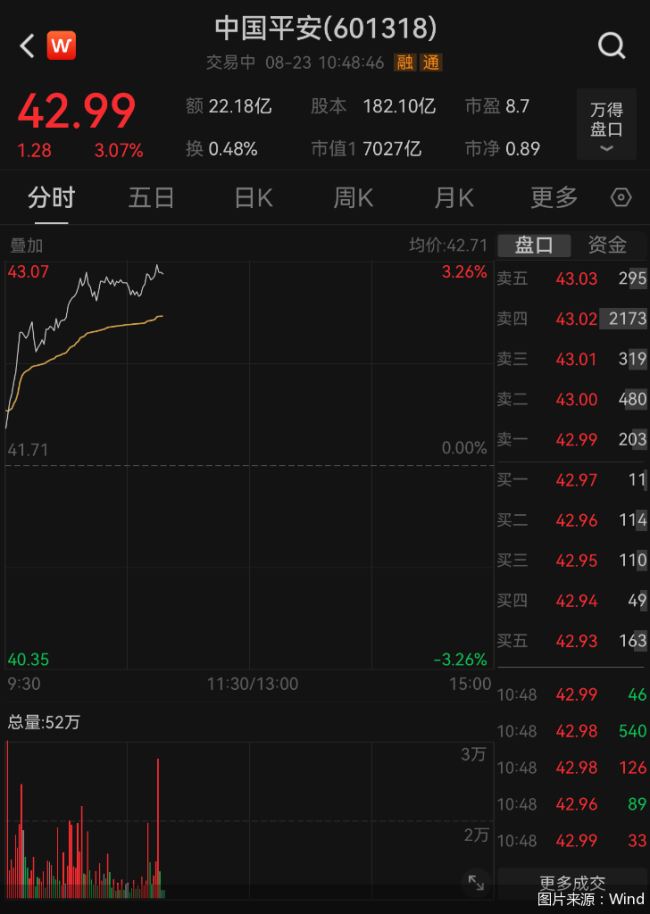Tap the trade row with volume 33

click(572, 841)
